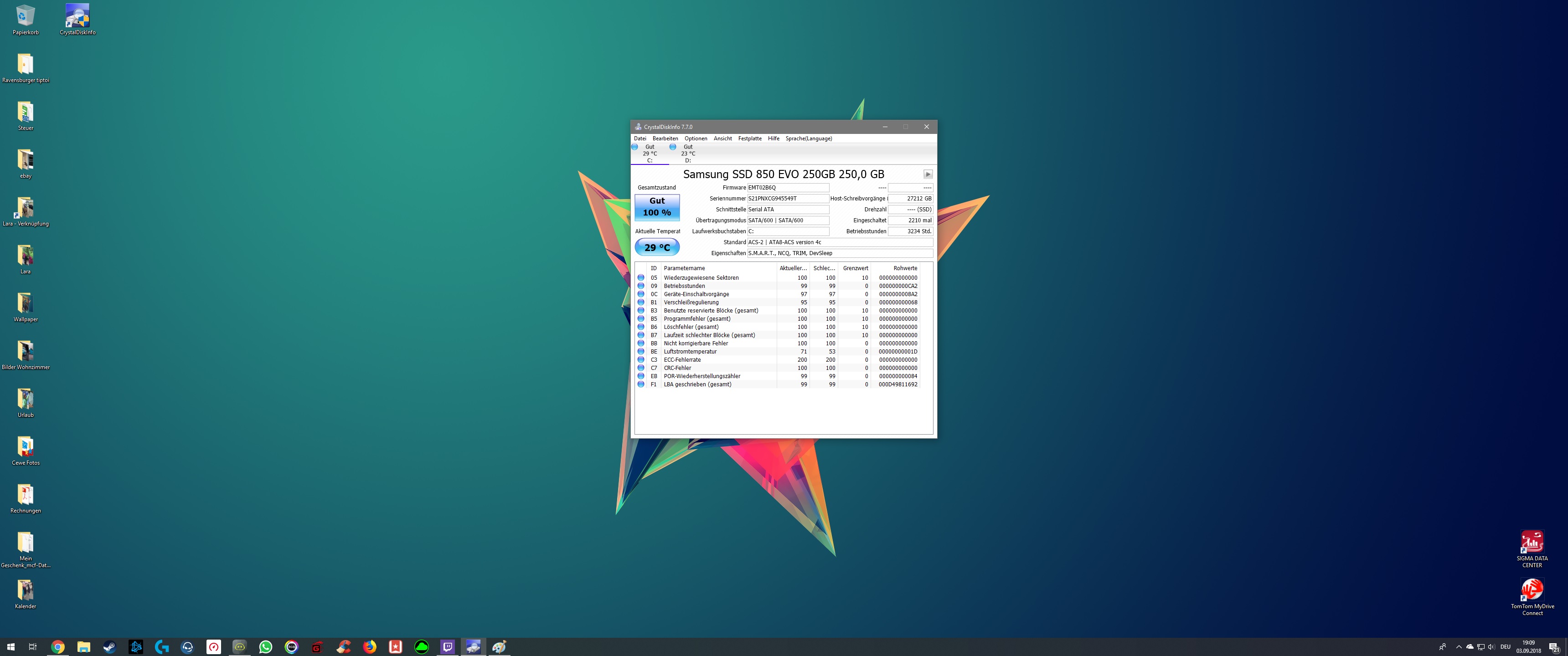
Task: Click the Firmware field
Action: 788,187
